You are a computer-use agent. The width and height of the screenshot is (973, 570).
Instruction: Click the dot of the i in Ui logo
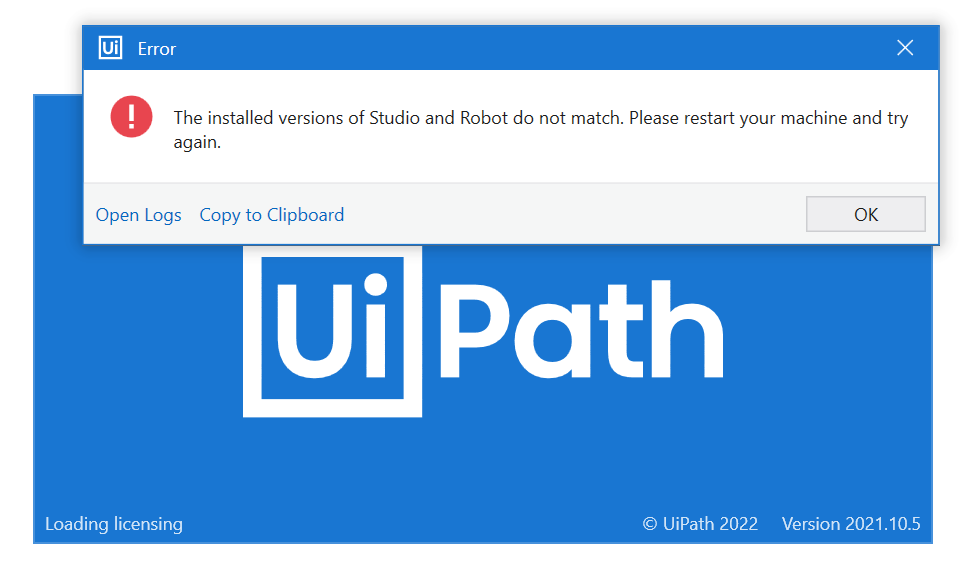click(x=375, y=286)
